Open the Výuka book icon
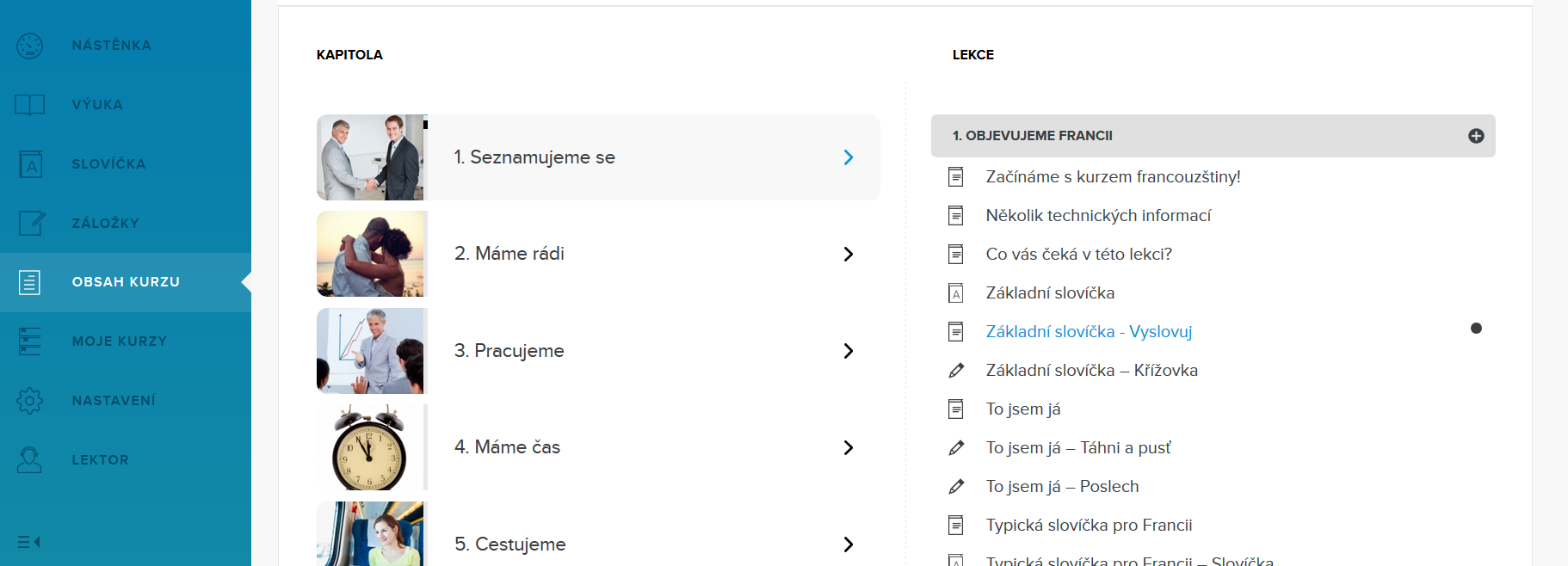The image size is (1568, 566). [29, 105]
